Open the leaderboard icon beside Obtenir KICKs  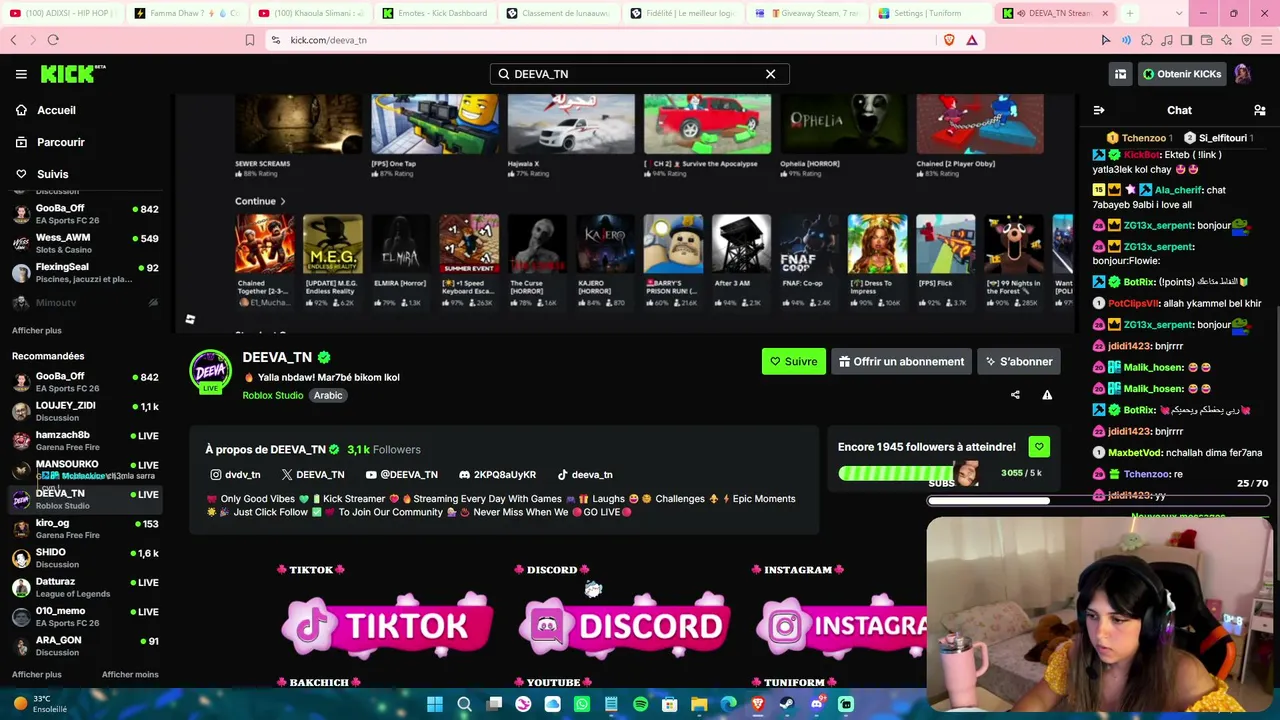pos(1120,74)
